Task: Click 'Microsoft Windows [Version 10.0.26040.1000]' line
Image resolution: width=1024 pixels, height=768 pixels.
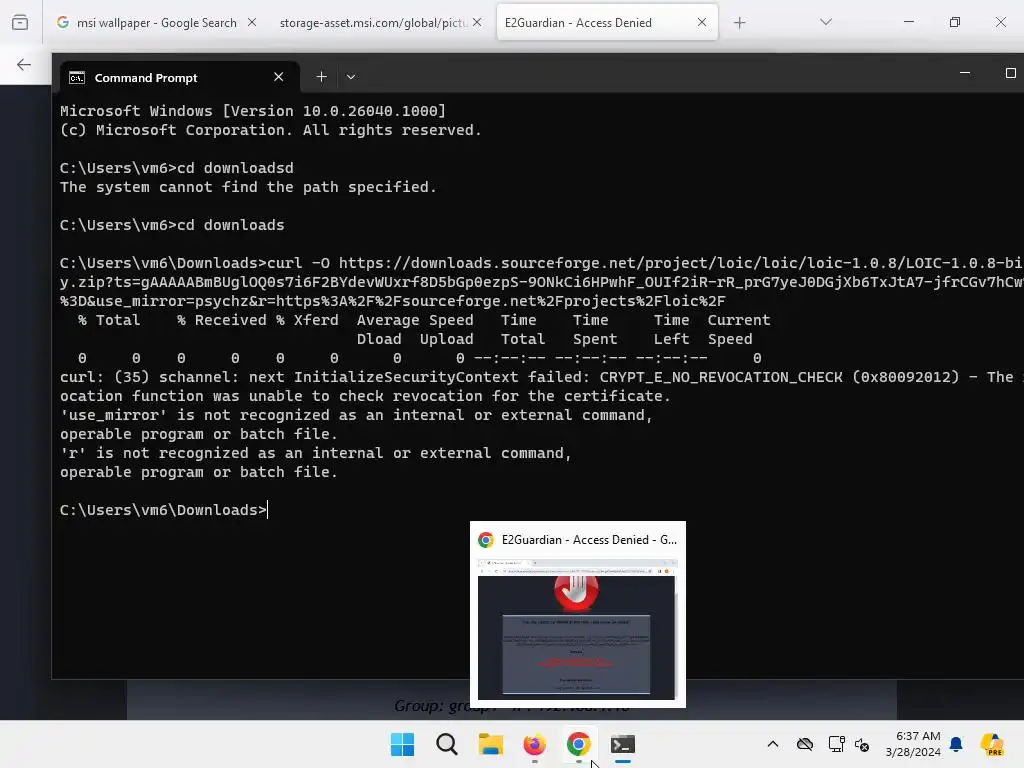Action: coord(253,111)
